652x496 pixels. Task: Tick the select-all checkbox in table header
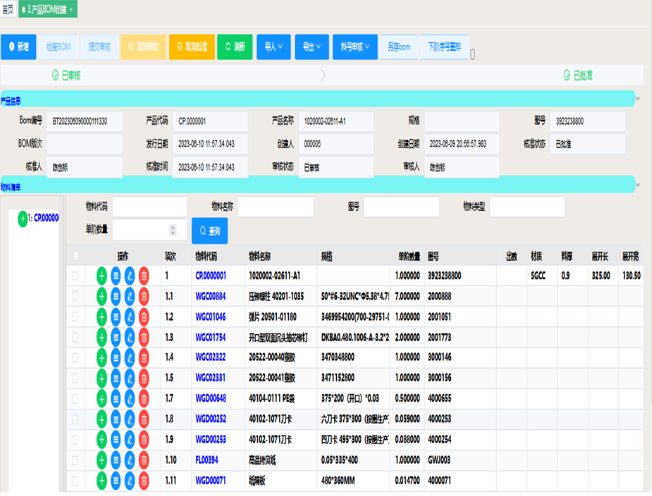pyautogui.click(x=75, y=256)
